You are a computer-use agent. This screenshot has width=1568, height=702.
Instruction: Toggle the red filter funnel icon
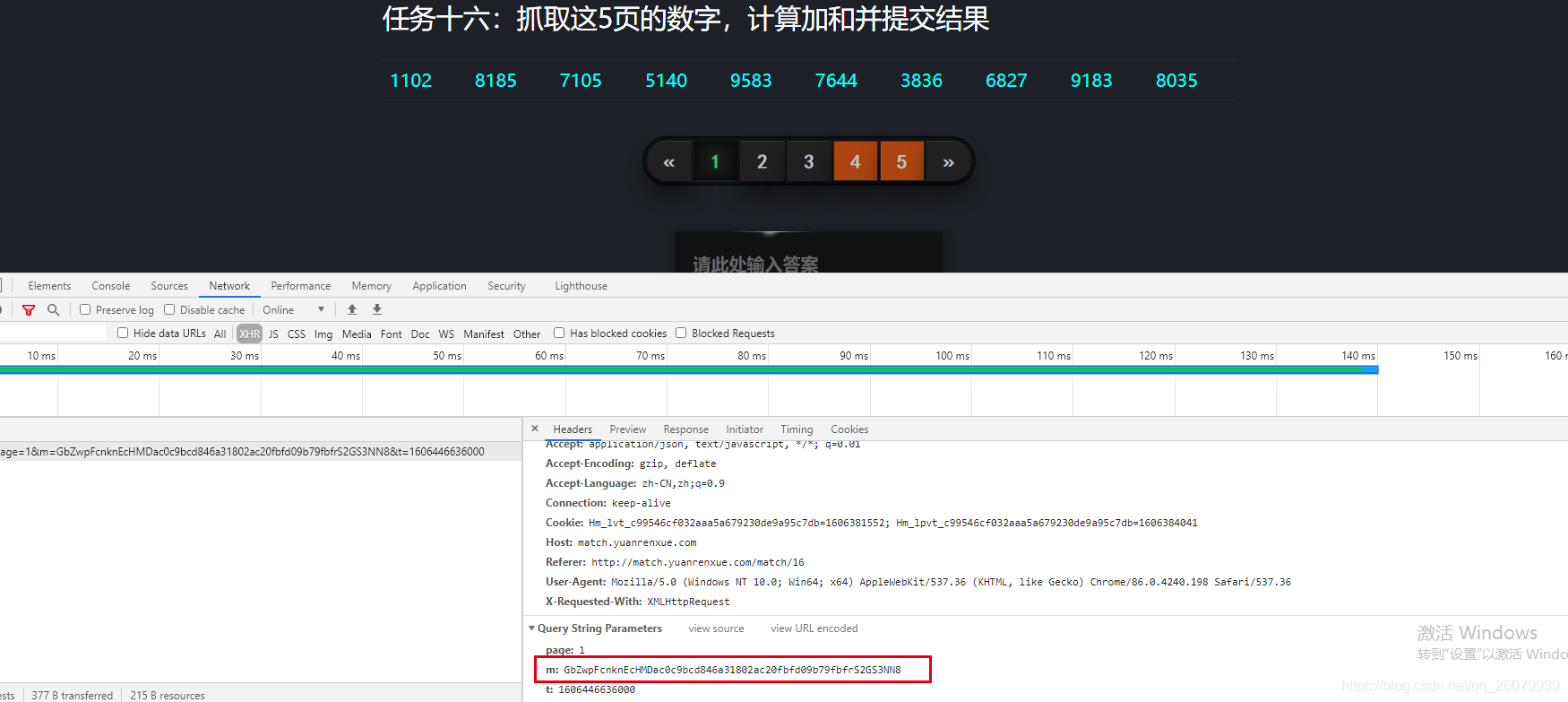(x=29, y=309)
